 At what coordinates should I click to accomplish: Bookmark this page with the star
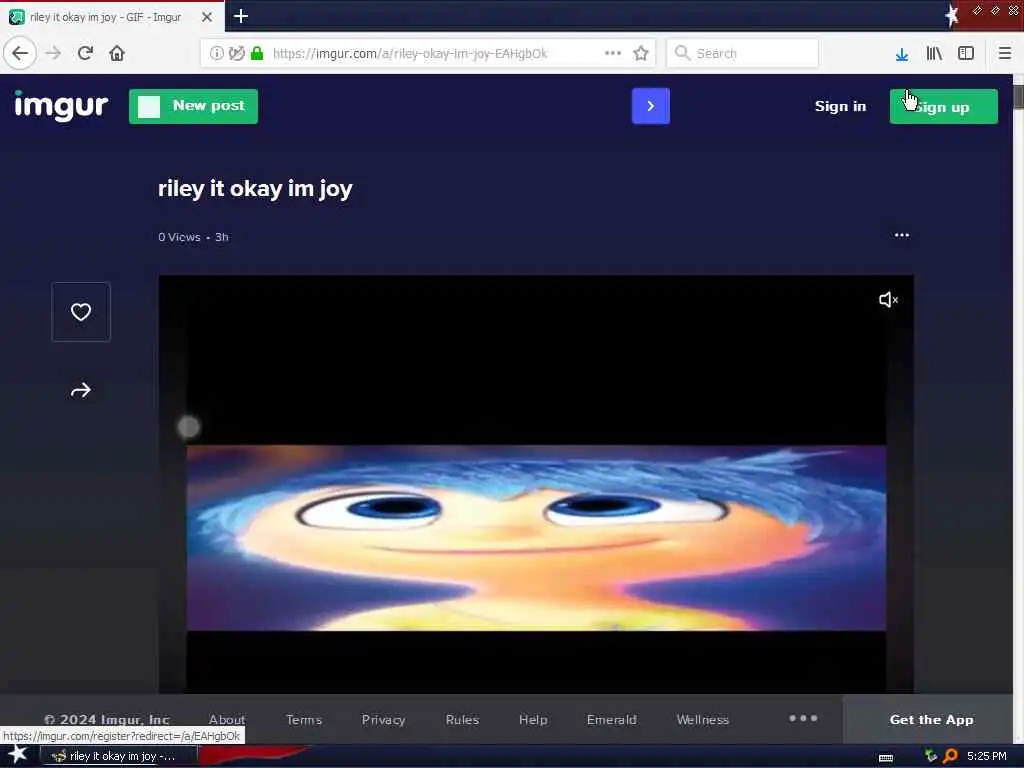click(641, 53)
